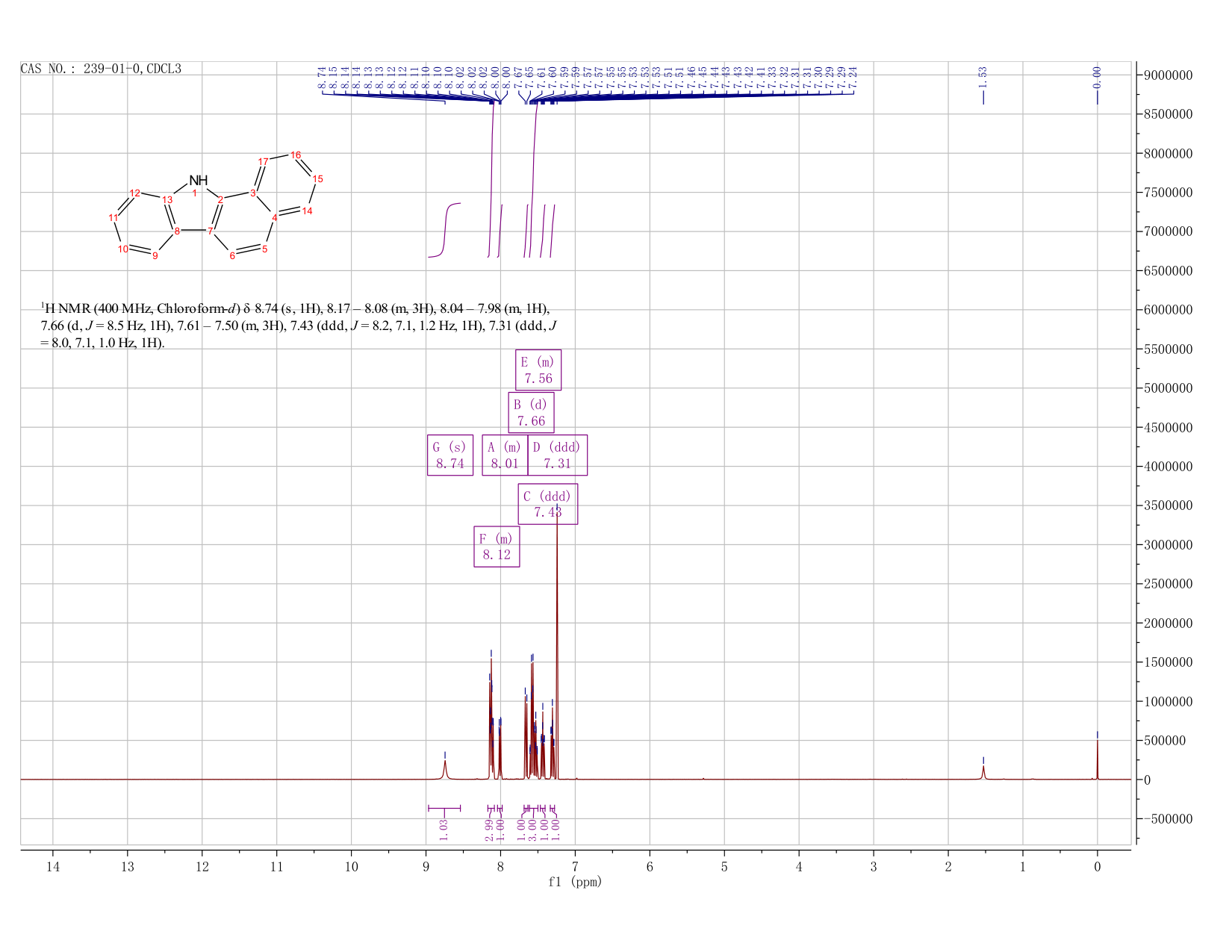
Task: Select the E (m) 7.56 multiplet box
Action: click(x=538, y=370)
